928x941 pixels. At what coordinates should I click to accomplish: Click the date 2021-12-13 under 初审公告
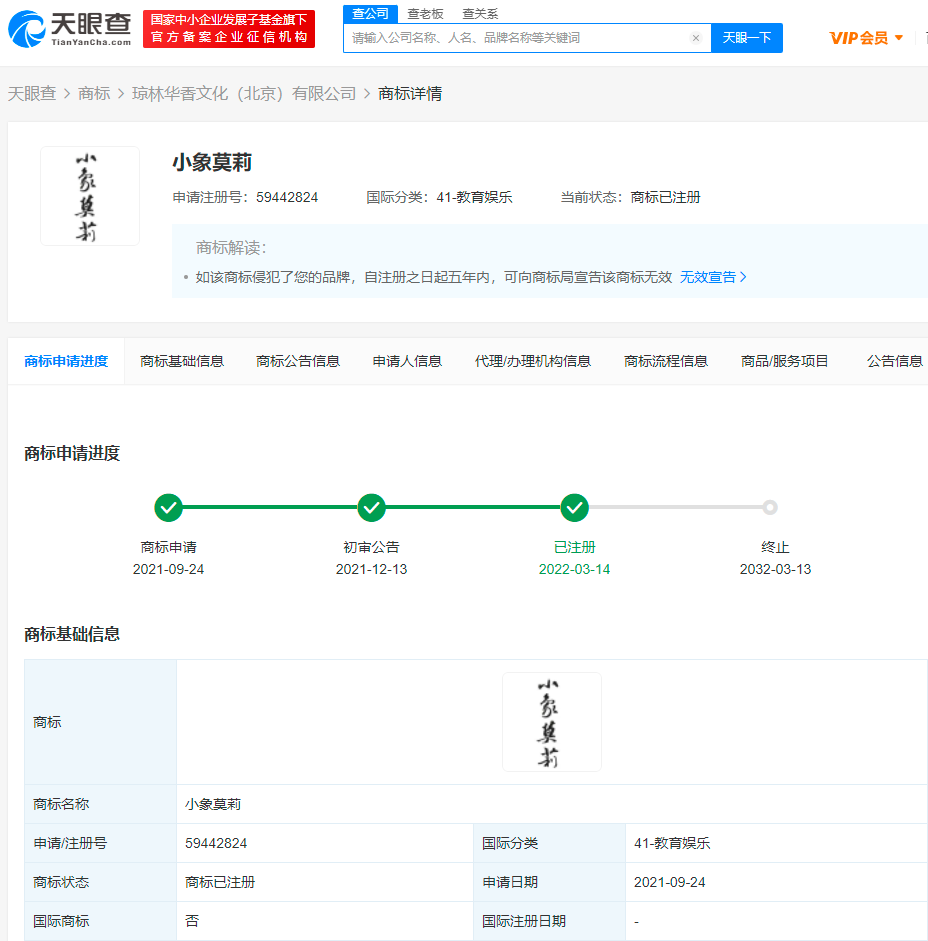372,569
